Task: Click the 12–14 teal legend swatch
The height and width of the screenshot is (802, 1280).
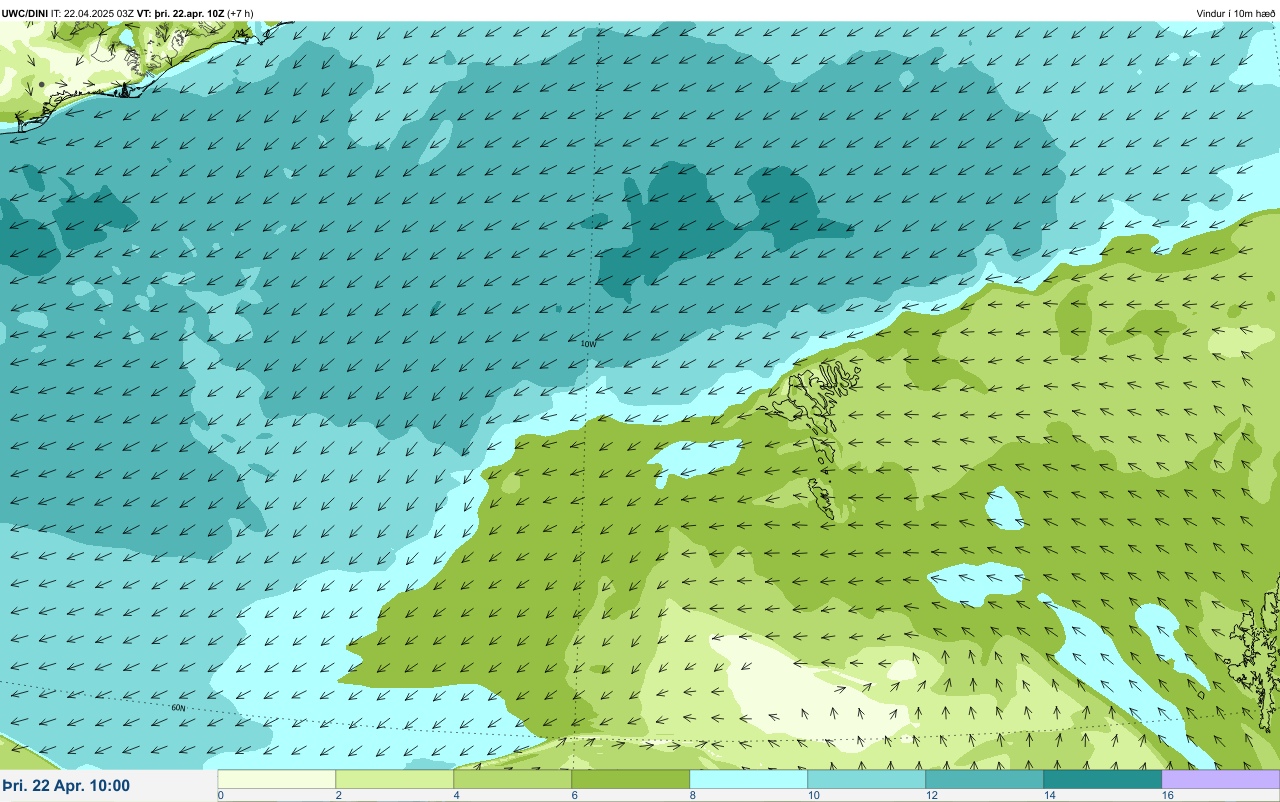Action: [x=985, y=779]
